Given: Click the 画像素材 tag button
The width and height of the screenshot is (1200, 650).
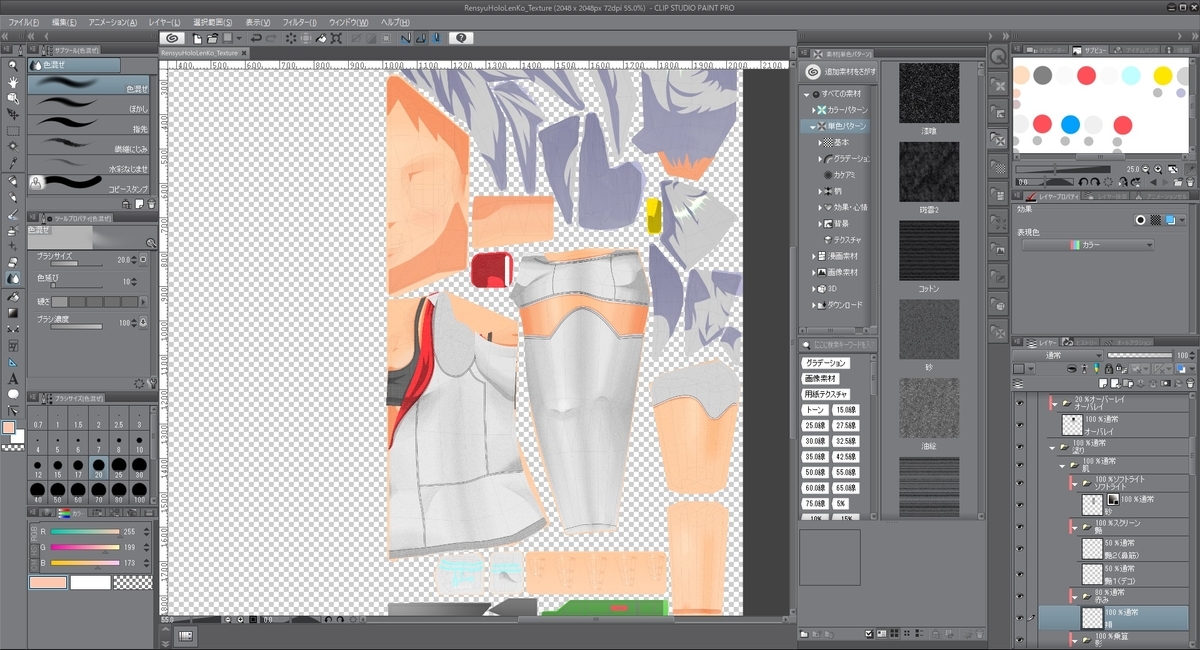Looking at the screenshot, I should (x=819, y=379).
